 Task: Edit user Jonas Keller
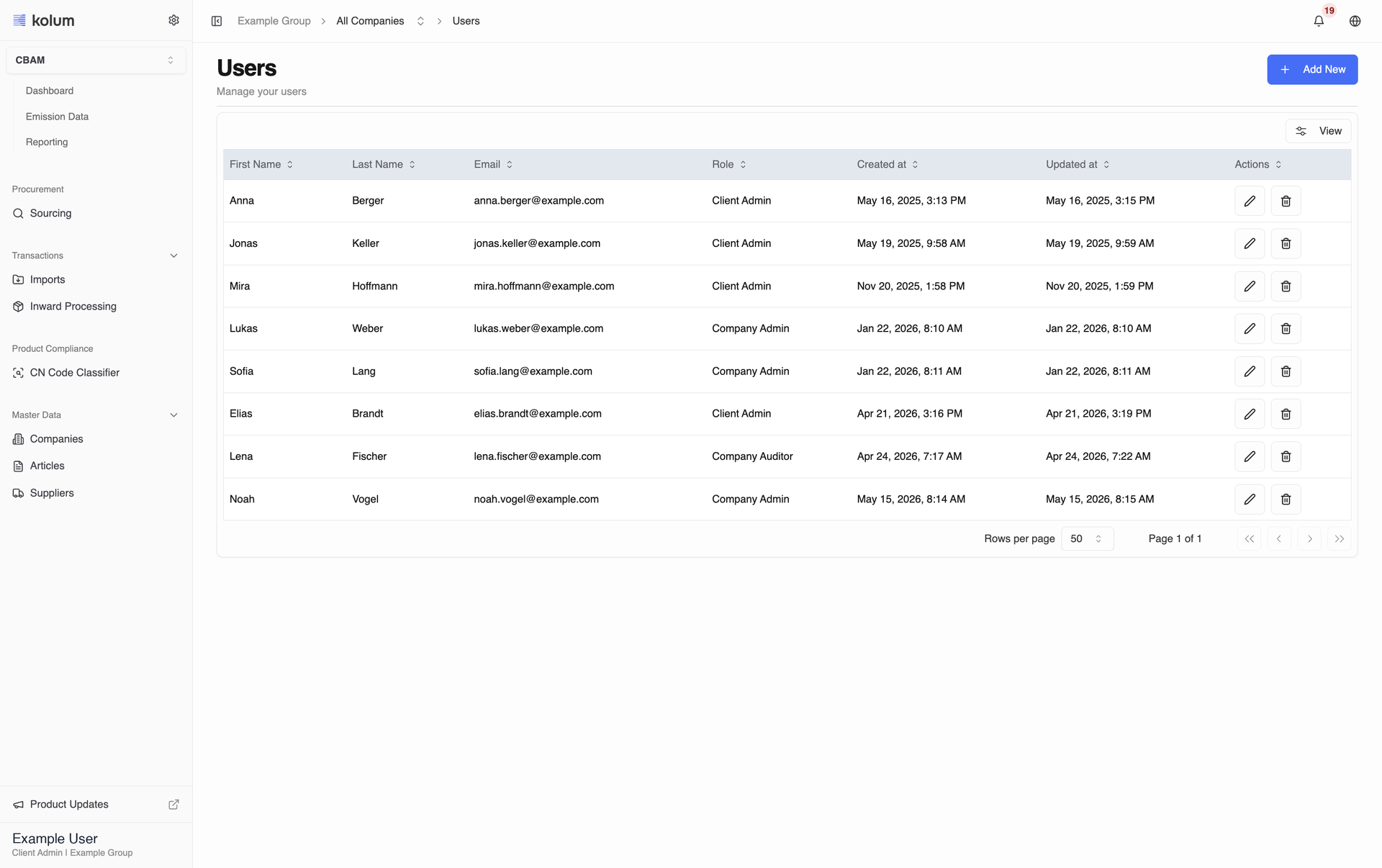[1250, 243]
